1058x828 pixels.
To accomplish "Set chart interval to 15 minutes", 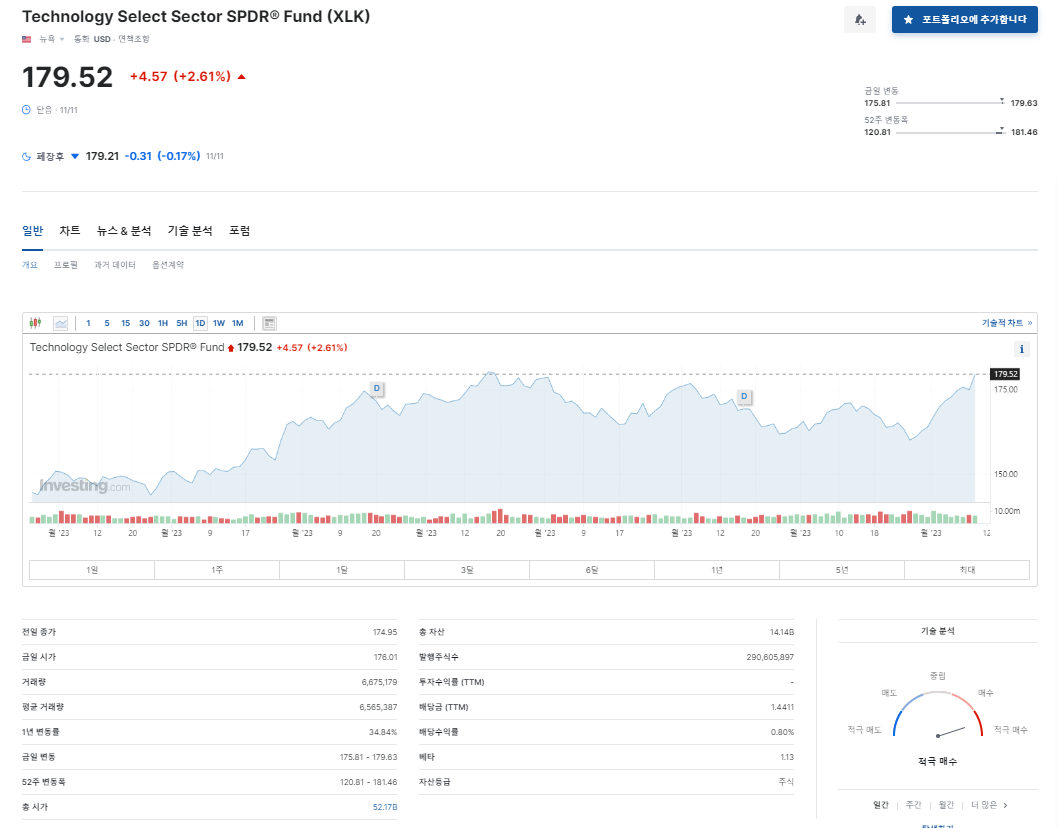I will [x=126, y=323].
